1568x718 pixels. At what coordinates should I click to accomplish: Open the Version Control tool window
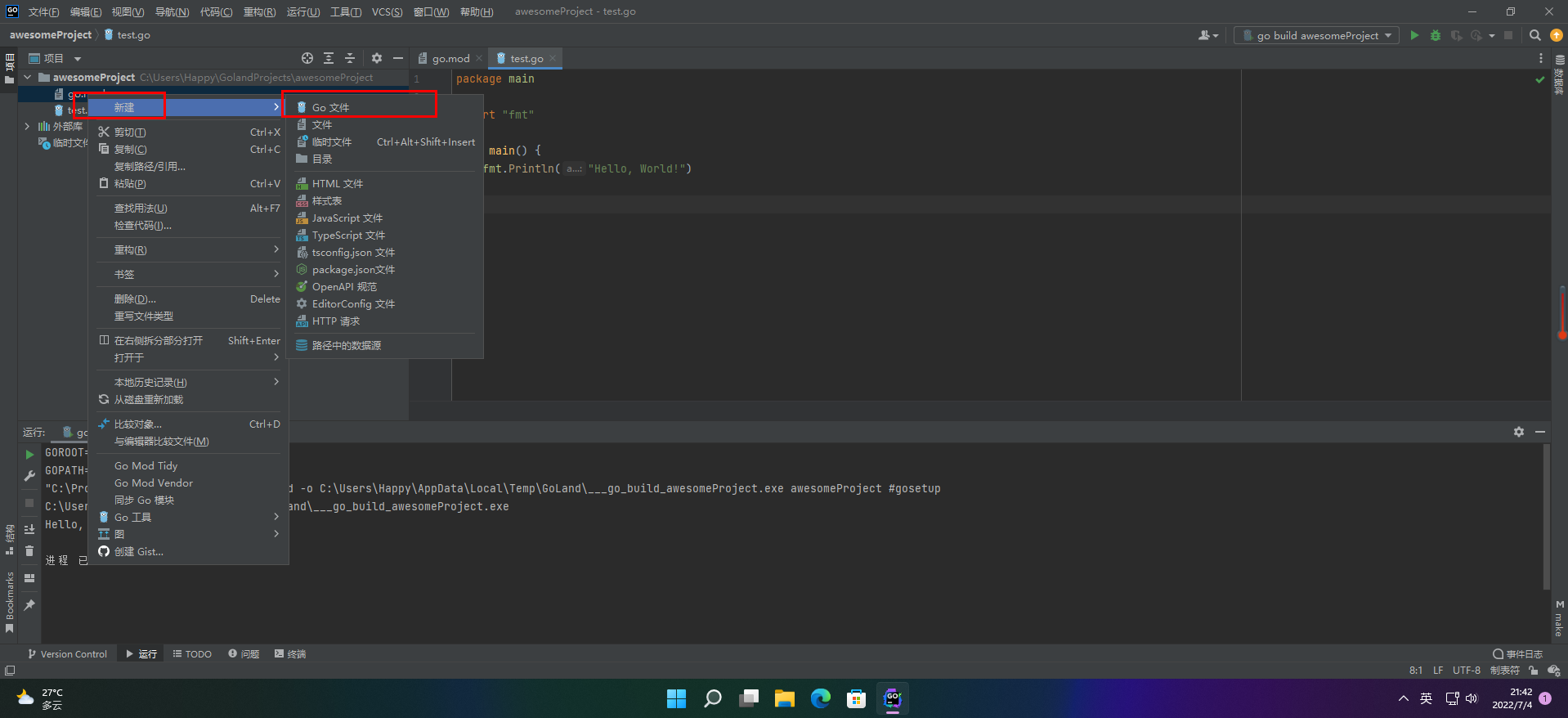(x=67, y=653)
